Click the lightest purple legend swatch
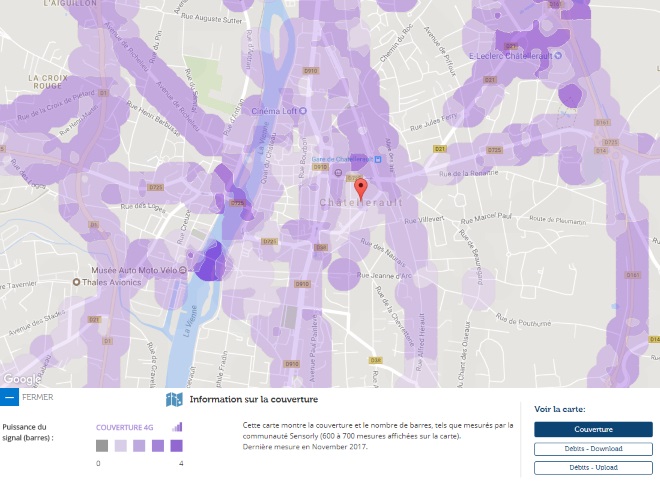The width and height of the screenshot is (660, 489). [x=121, y=446]
